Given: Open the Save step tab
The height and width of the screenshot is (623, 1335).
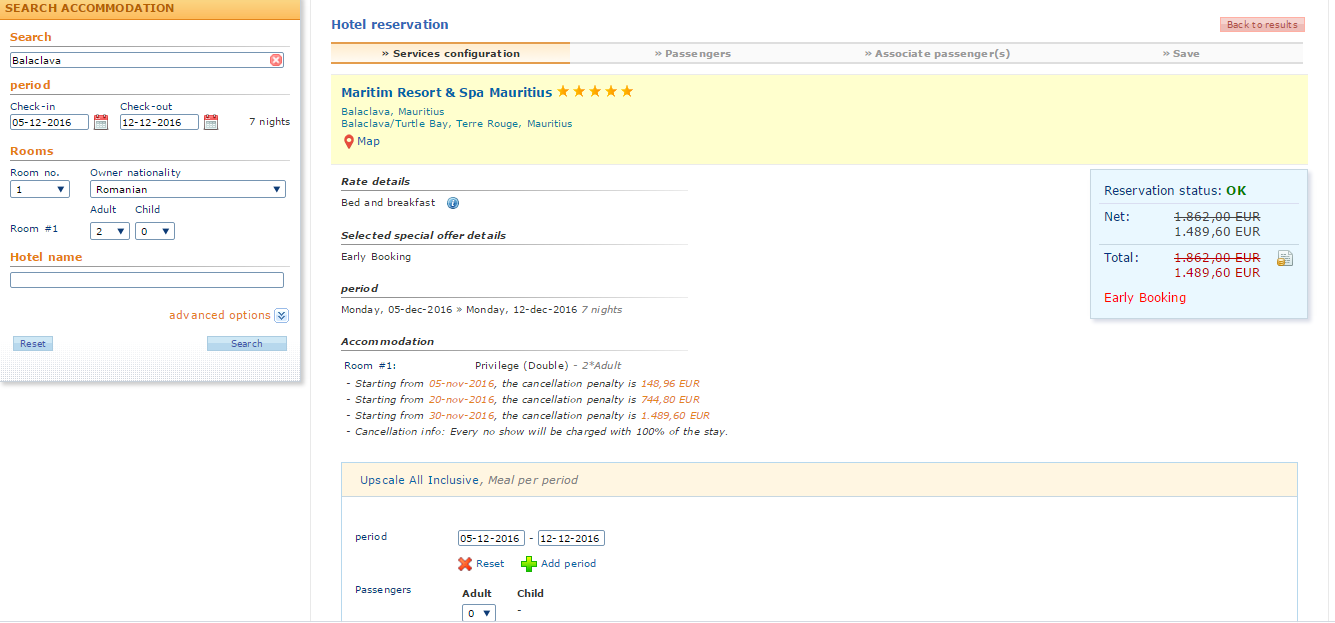Looking at the screenshot, I should pyautogui.click(x=1180, y=54).
